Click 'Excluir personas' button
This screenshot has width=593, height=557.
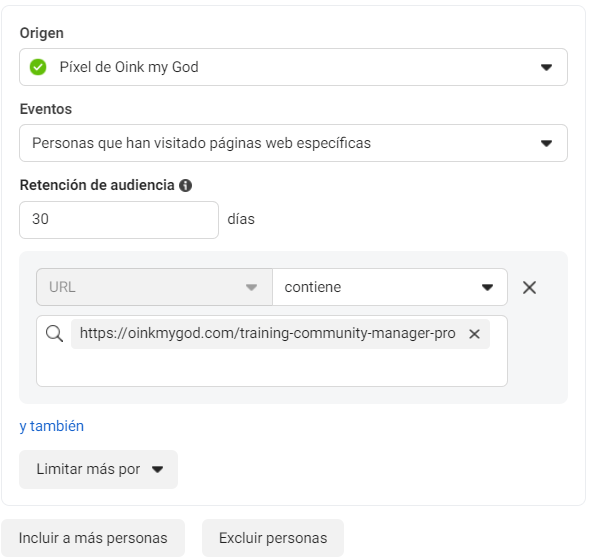click(x=273, y=538)
